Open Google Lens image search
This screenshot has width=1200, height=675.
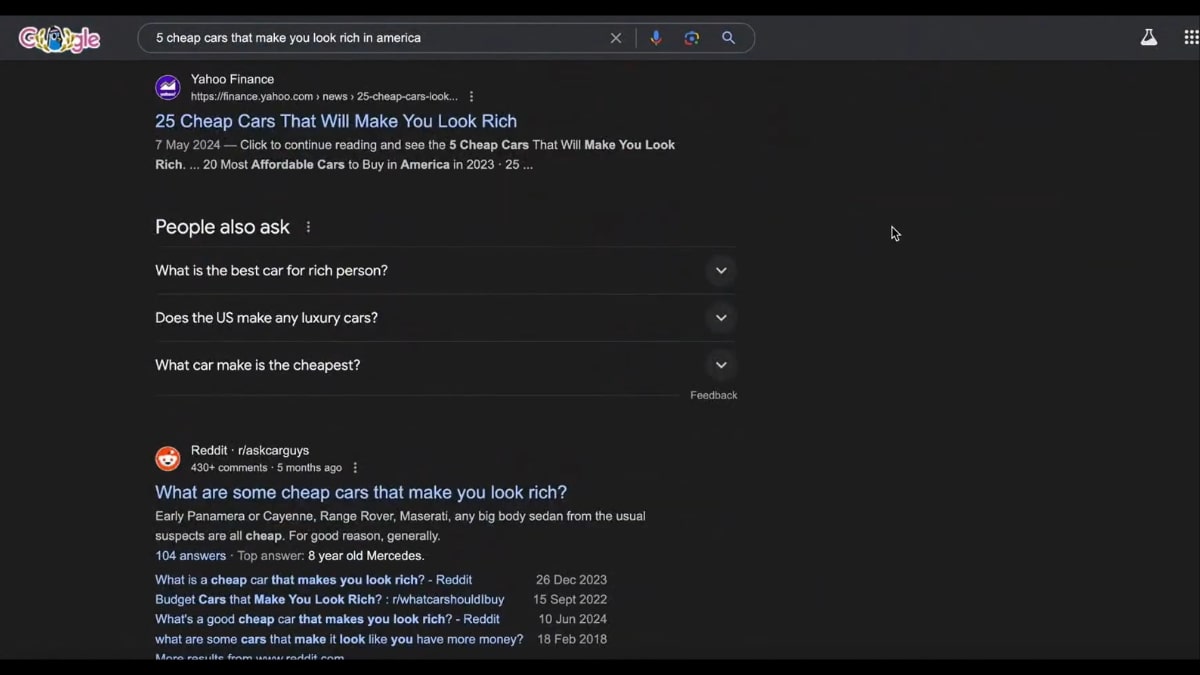(692, 38)
